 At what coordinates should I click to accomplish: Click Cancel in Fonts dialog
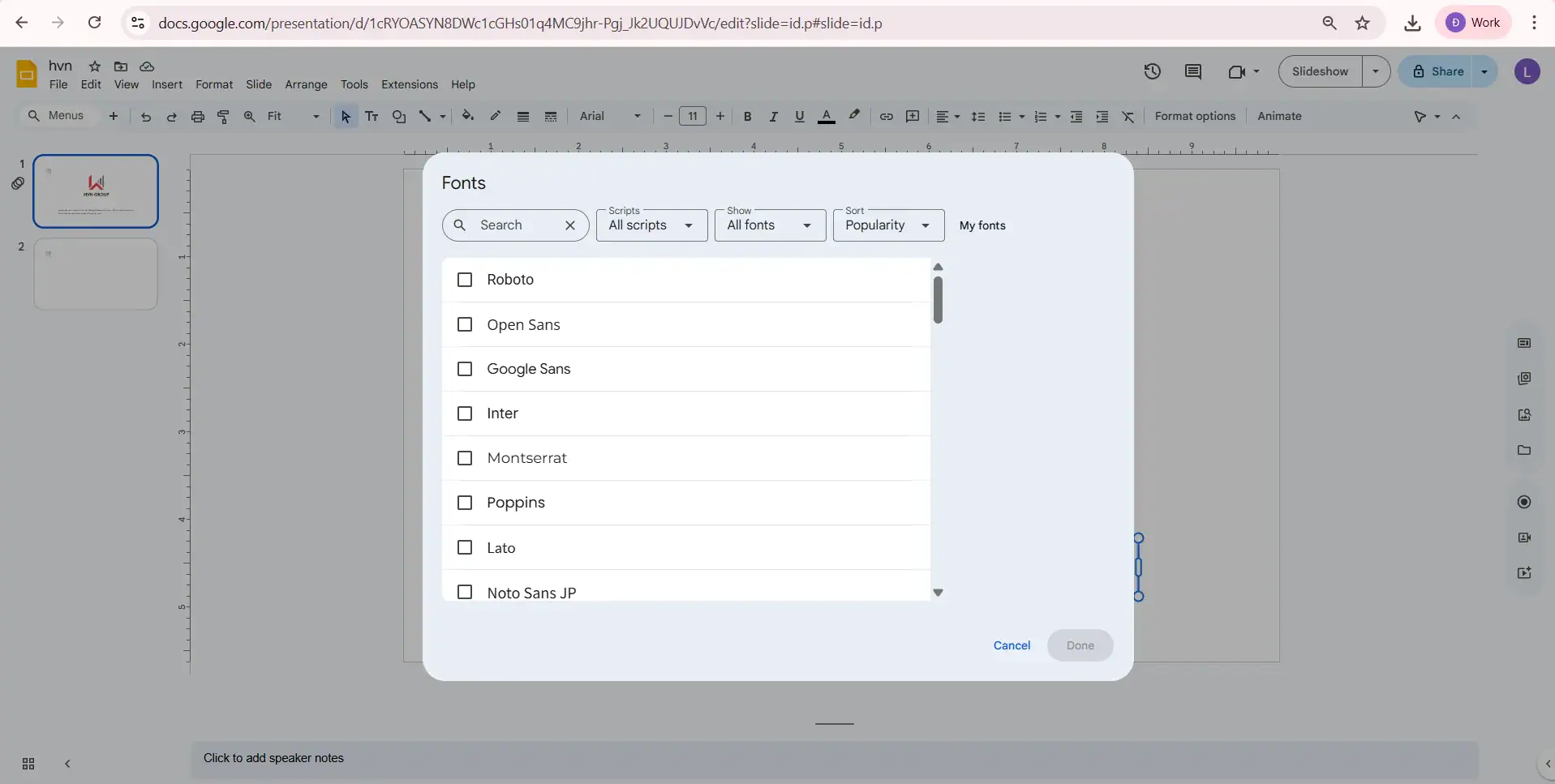[x=1012, y=645]
